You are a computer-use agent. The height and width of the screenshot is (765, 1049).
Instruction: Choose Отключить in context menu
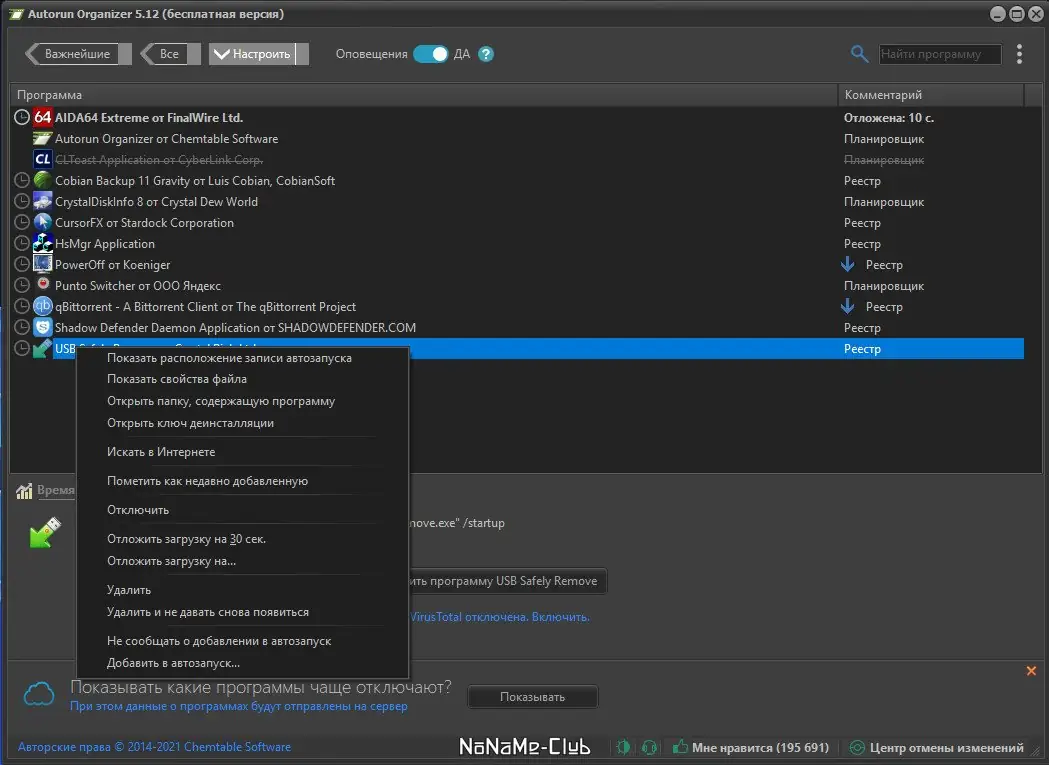click(x=138, y=510)
